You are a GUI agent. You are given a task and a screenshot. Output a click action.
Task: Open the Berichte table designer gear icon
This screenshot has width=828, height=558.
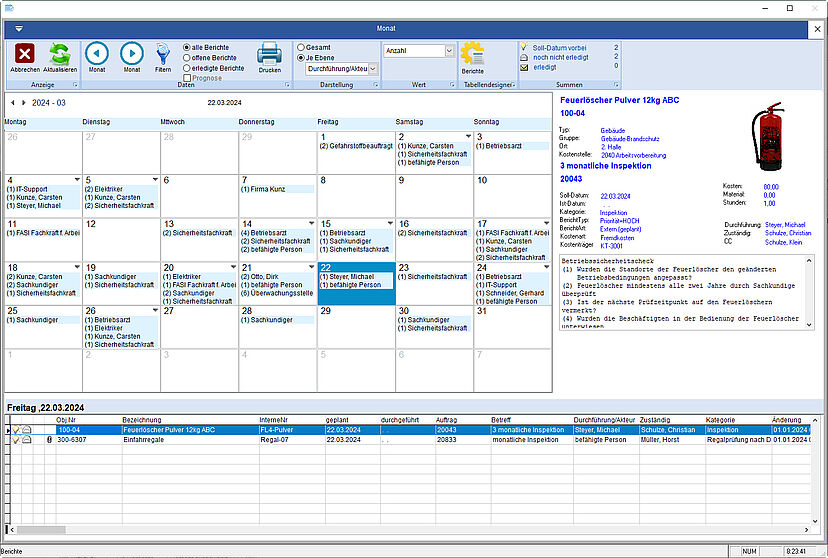pos(472,54)
